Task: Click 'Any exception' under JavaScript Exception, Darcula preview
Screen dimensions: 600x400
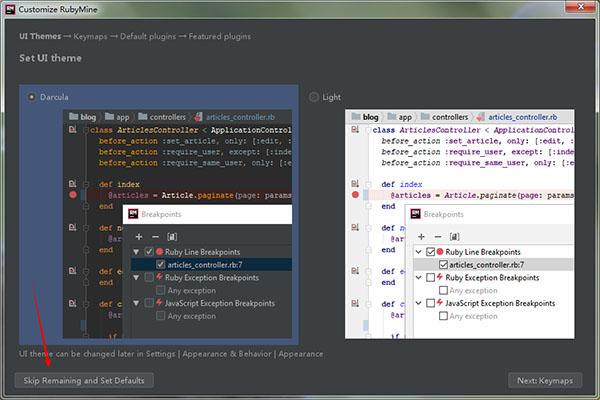Action: pyautogui.click(x=192, y=316)
